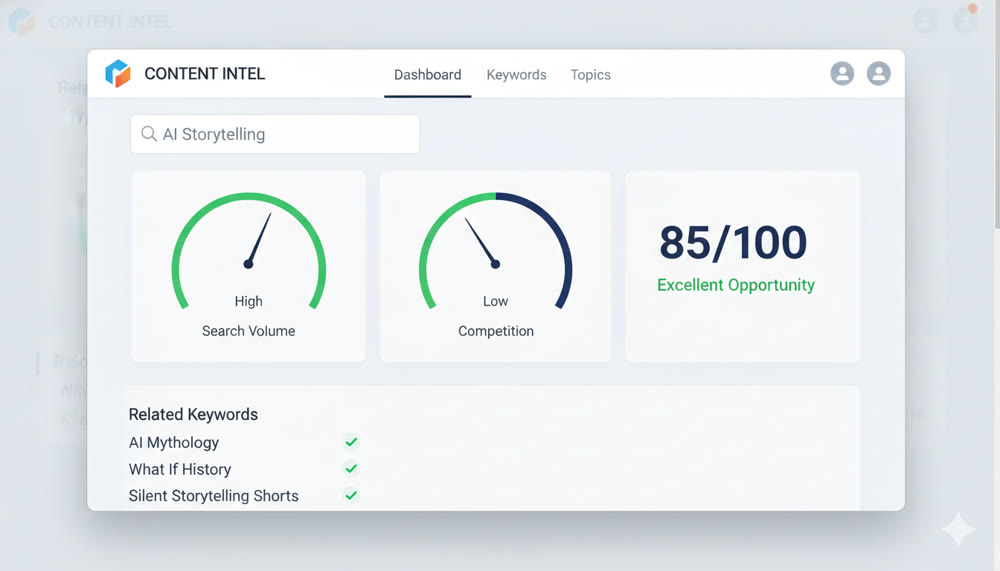The width and height of the screenshot is (1000, 571).
Task: Switch to the Keywords tab
Action: coord(516,75)
